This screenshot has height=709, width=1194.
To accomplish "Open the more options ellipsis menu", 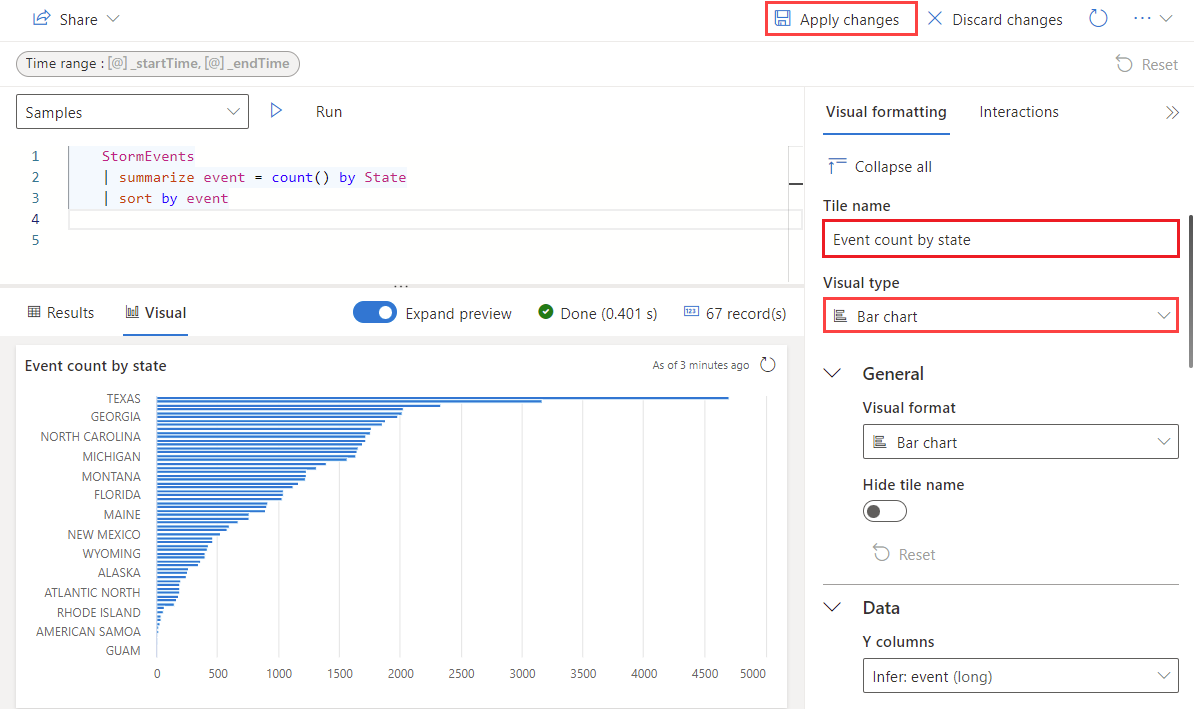I will 1142,18.
